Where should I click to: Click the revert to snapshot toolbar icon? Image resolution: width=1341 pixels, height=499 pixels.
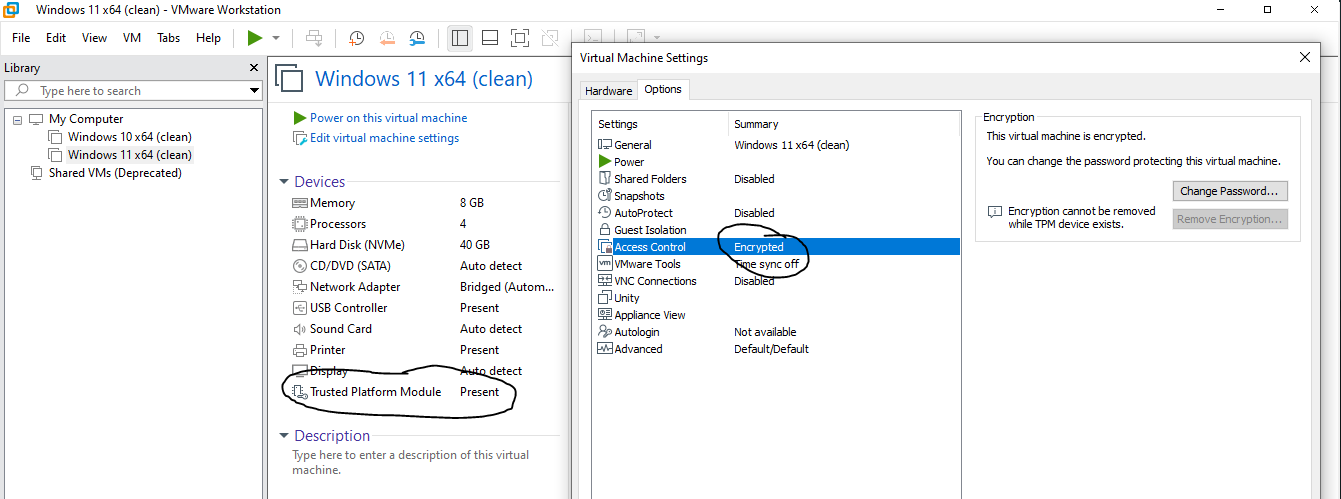tap(387, 38)
